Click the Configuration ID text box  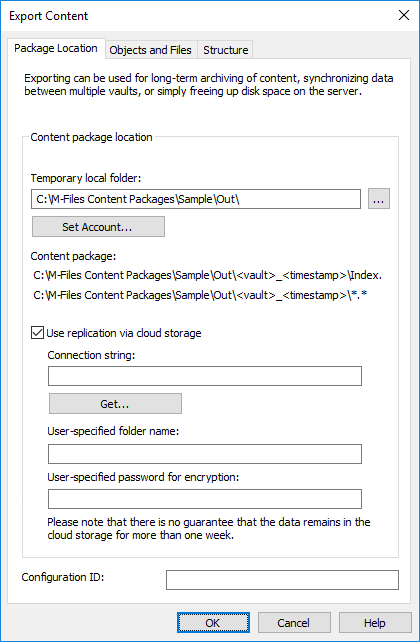point(282,580)
